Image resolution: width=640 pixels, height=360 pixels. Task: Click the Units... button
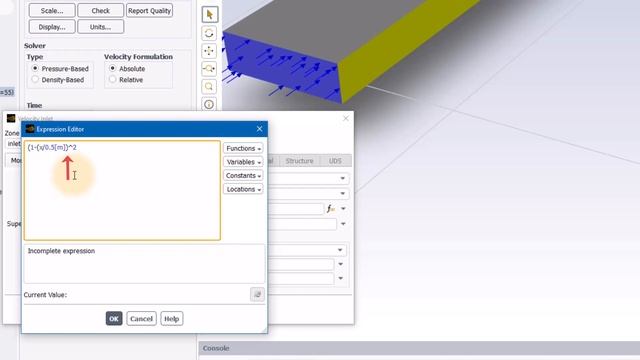(100, 27)
